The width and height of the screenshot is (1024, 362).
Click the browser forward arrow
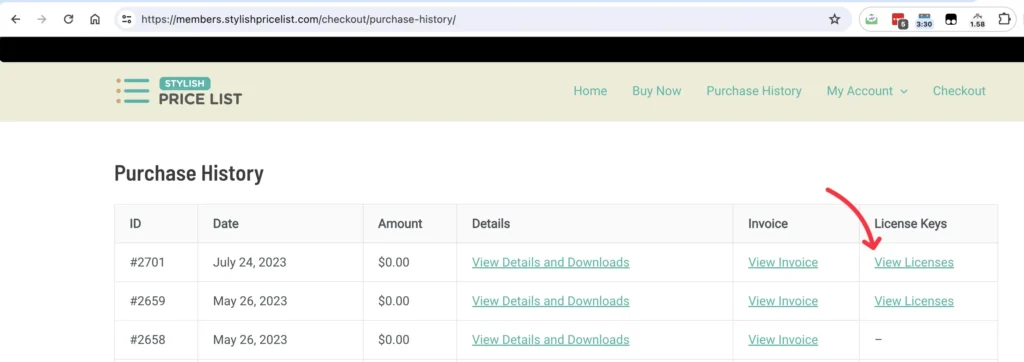[42, 20]
